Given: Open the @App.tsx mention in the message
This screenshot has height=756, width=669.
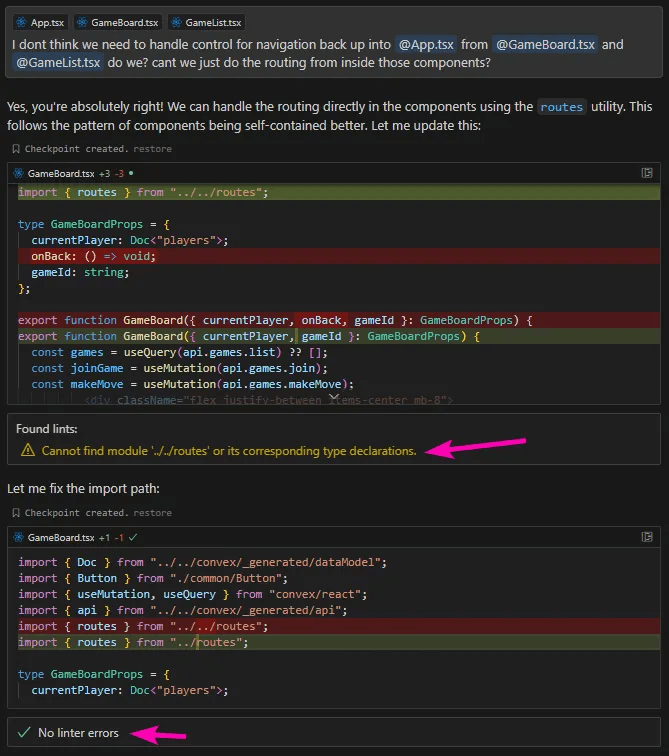Looking at the screenshot, I should coord(426,44).
